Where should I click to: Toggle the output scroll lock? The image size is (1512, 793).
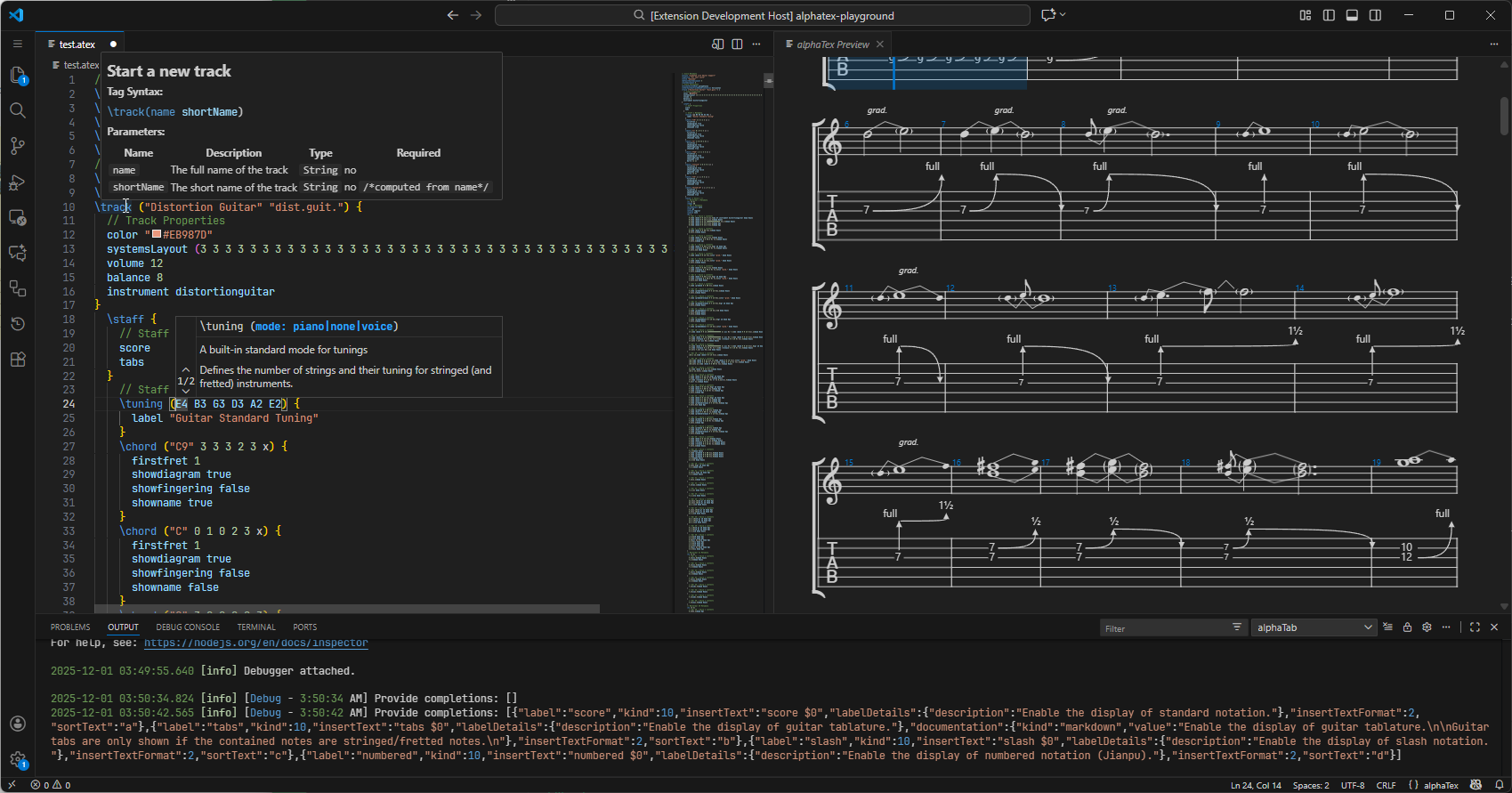click(x=1407, y=627)
